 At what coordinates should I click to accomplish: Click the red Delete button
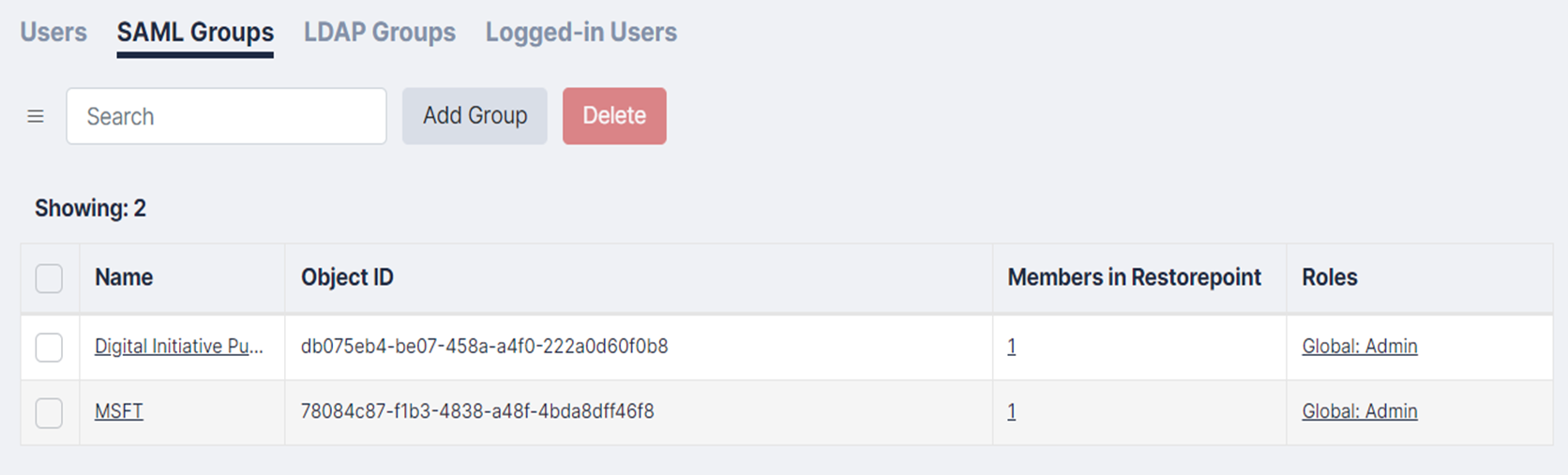pos(614,116)
